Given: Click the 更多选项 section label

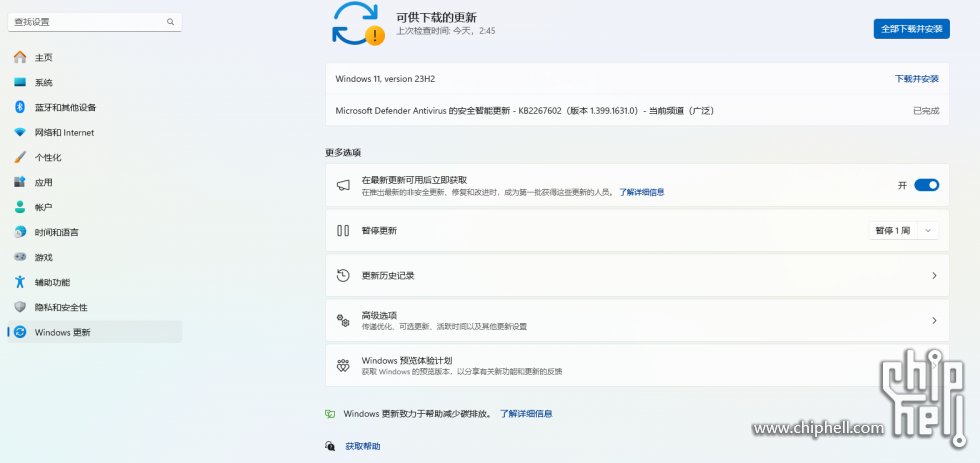Looking at the screenshot, I should [x=343, y=152].
